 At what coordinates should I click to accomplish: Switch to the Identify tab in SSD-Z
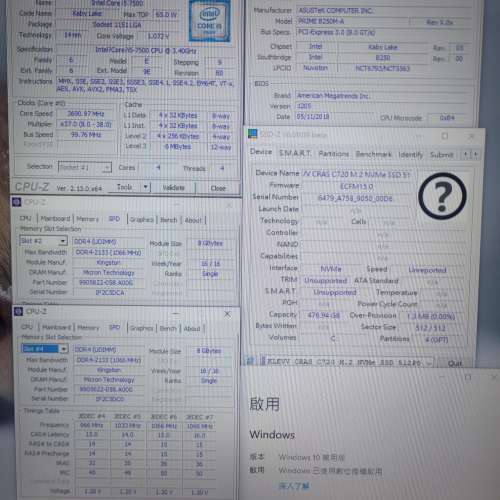[410, 155]
